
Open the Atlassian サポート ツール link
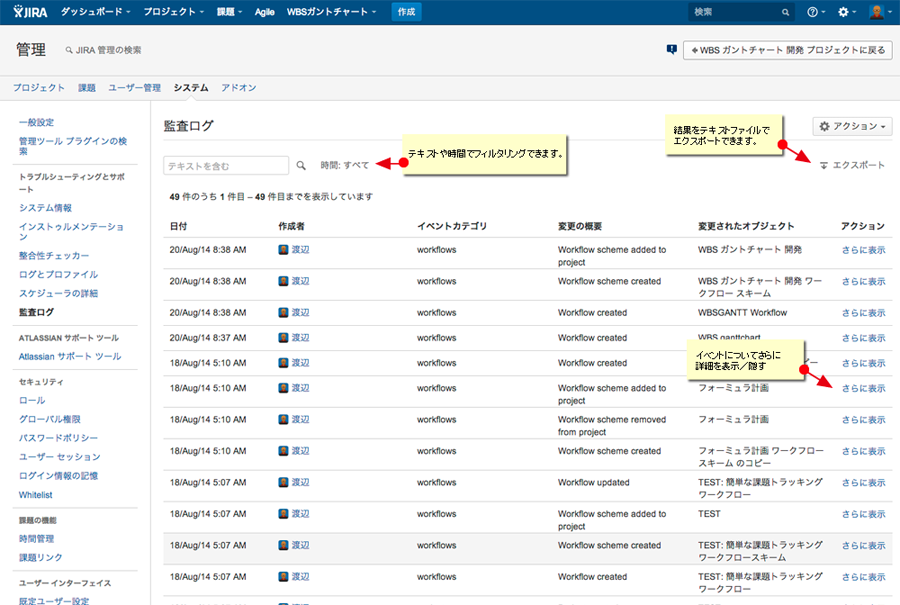click(x=70, y=356)
